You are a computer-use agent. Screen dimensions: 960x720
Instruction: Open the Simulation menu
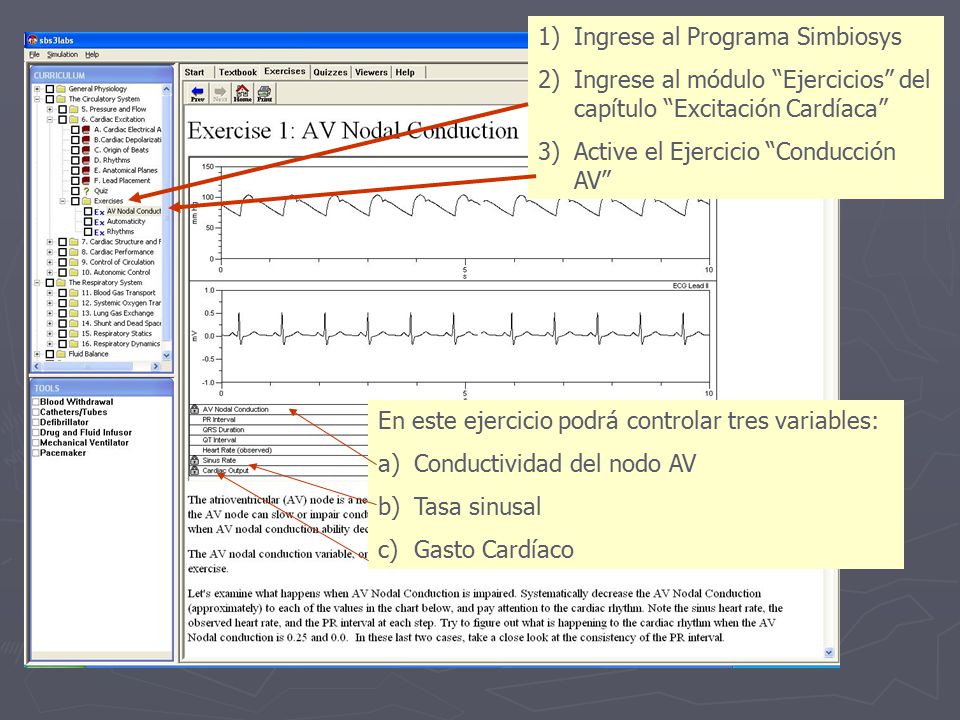coord(62,54)
